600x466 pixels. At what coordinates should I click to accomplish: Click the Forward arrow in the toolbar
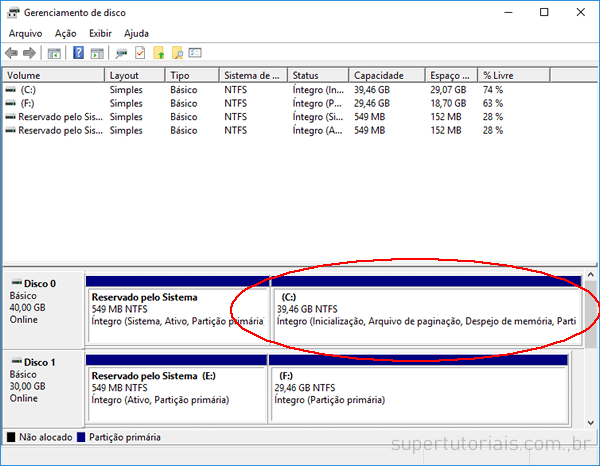pos(29,53)
